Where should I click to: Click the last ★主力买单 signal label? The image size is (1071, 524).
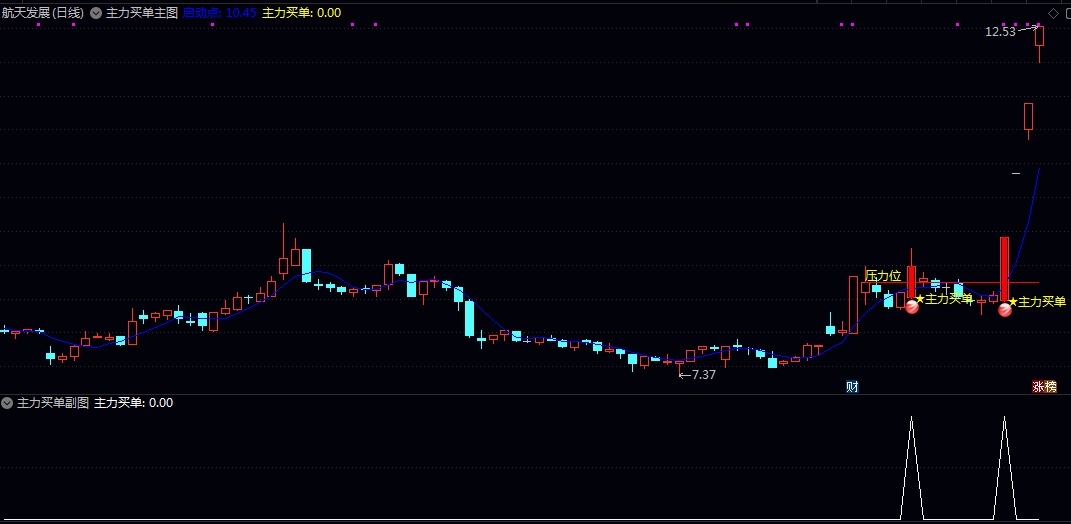1037,302
